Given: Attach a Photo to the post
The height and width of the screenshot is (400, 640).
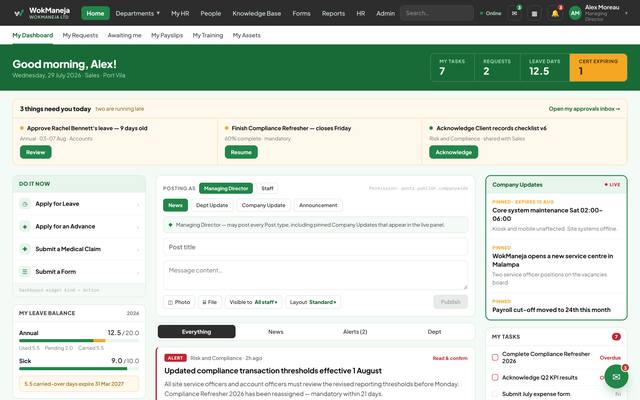Looking at the screenshot, I should click(x=179, y=302).
